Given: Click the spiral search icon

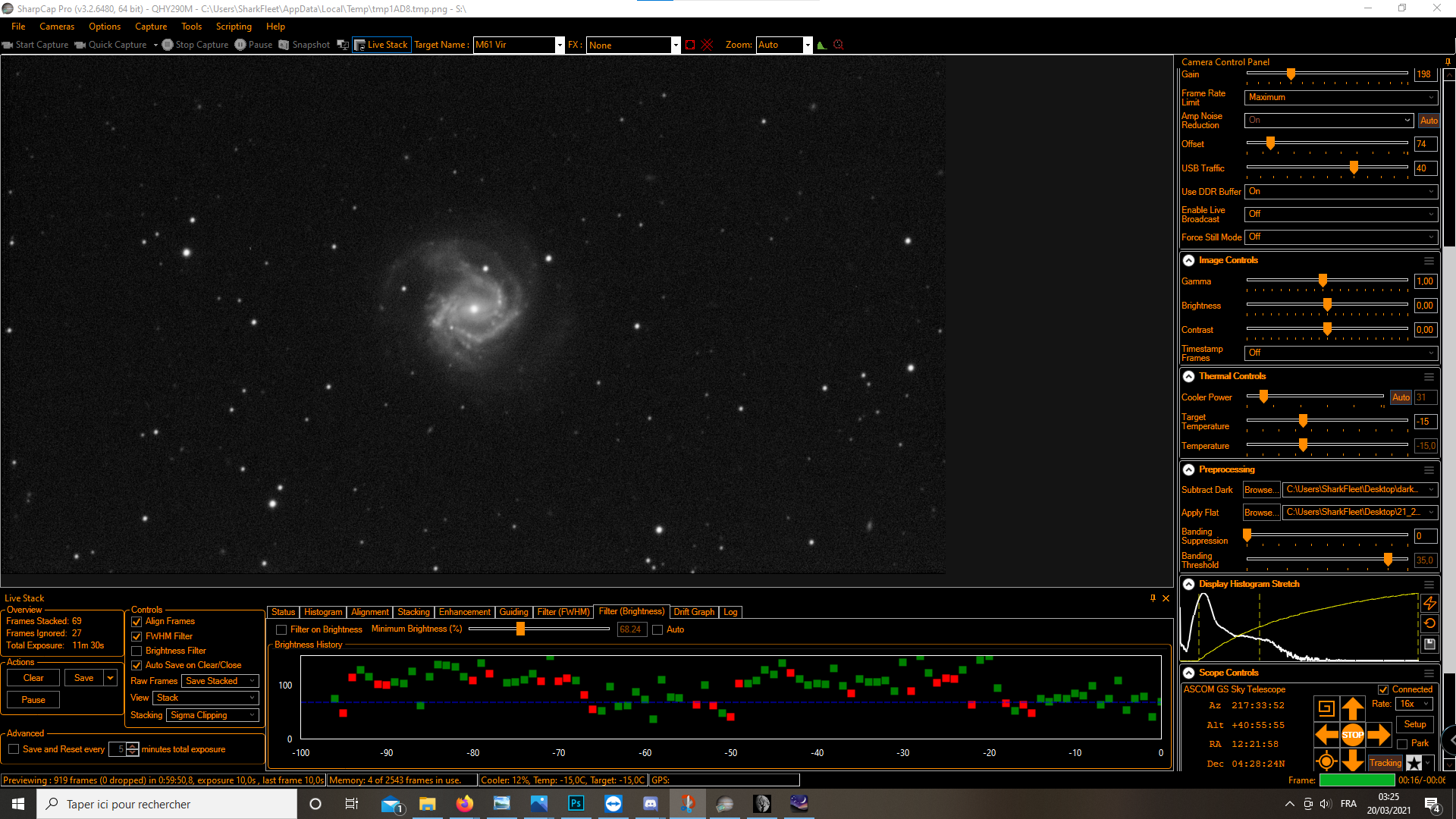Looking at the screenshot, I should click(1326, 708).
